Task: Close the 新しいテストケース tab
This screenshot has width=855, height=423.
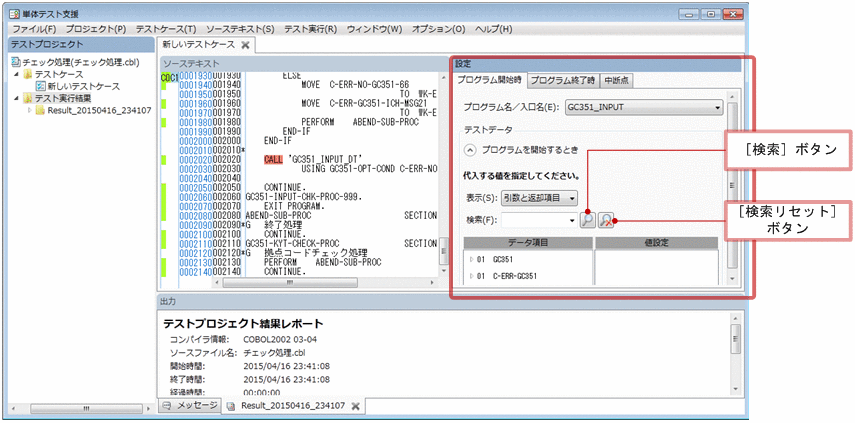Action: pos(245,45)
